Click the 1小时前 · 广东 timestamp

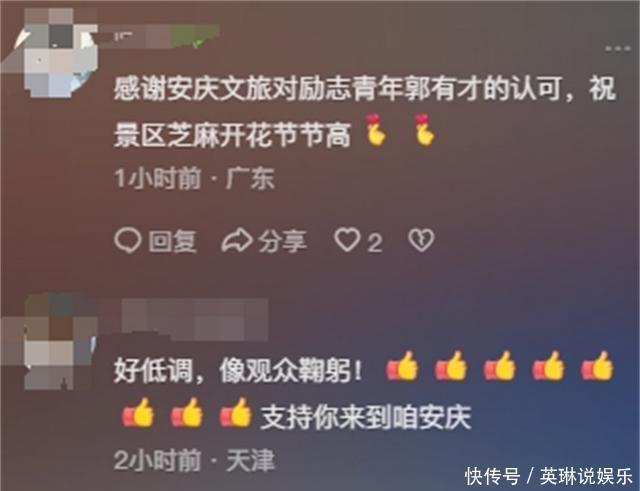194,179
